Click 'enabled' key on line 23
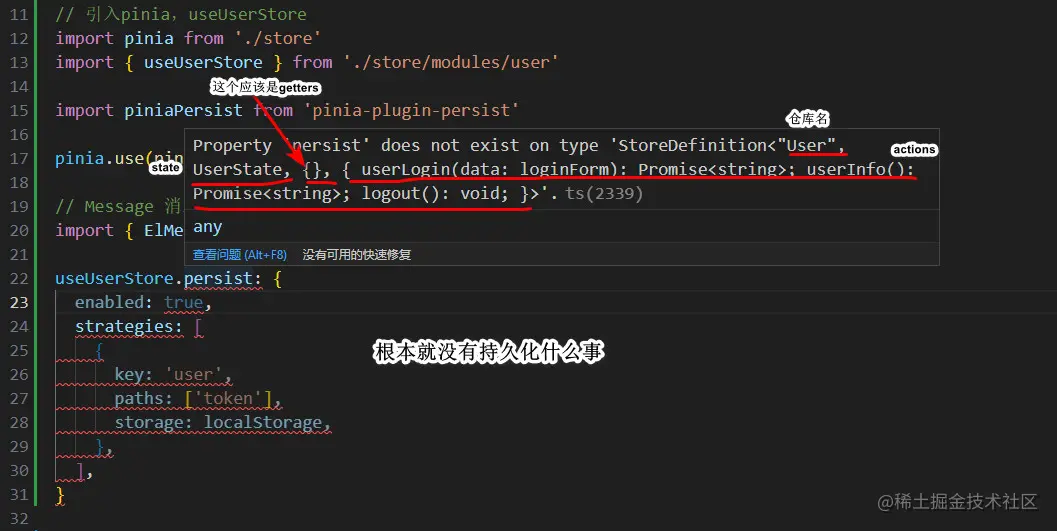This screenshot has height=531, width=1057. coord(109,303)
